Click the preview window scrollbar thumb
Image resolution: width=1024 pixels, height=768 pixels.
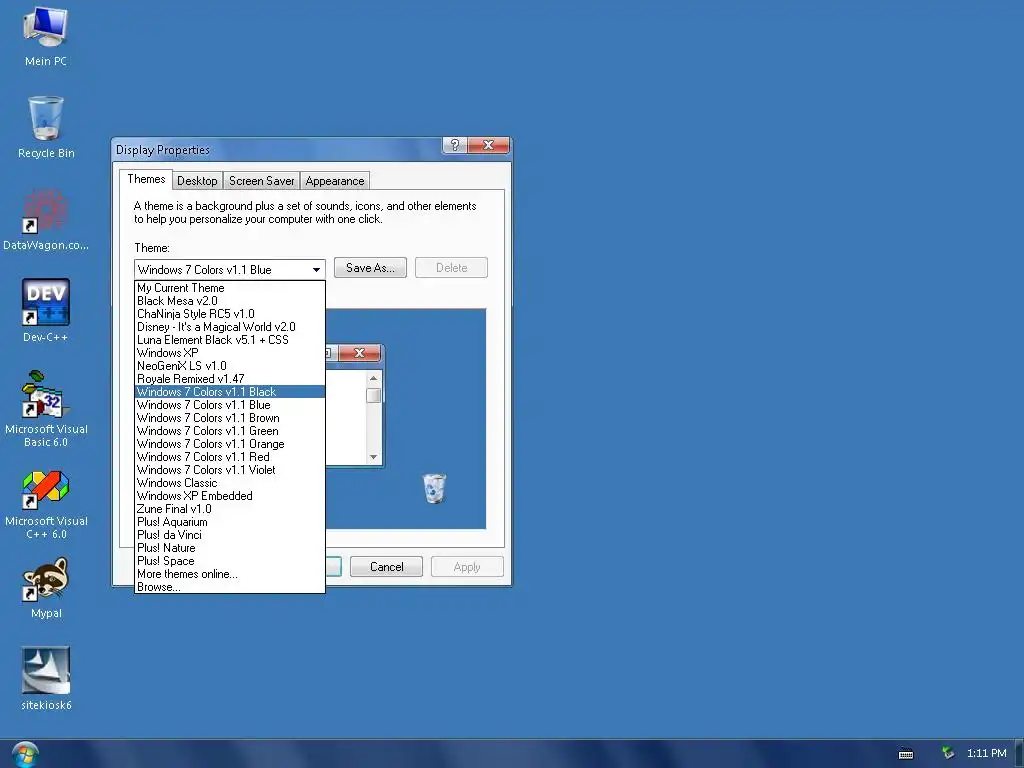tap(374, 396)
